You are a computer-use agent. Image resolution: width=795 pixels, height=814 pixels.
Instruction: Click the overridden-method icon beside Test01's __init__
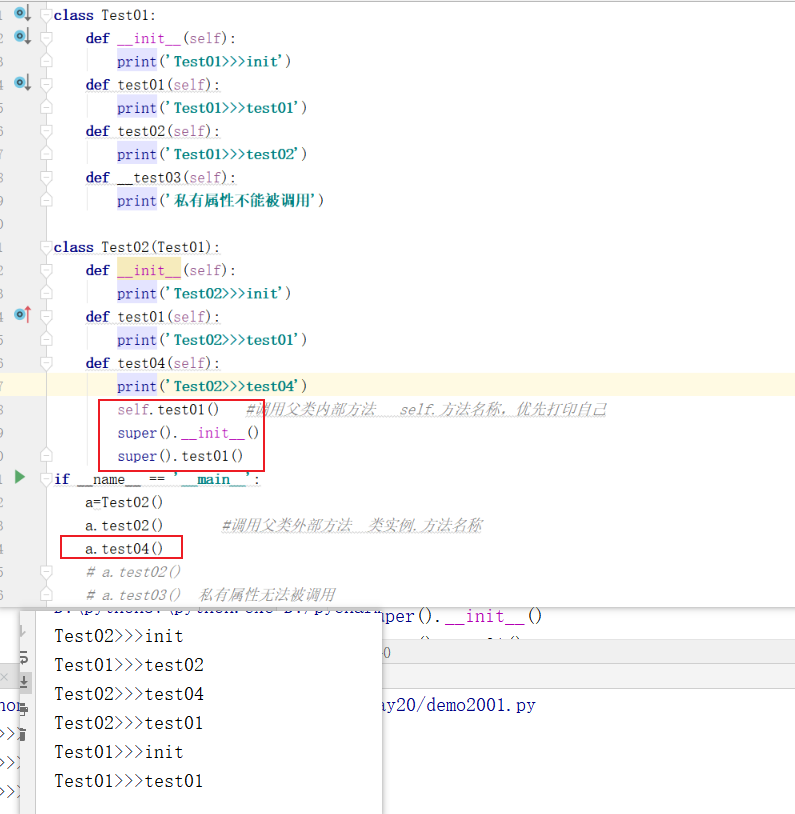22,36
